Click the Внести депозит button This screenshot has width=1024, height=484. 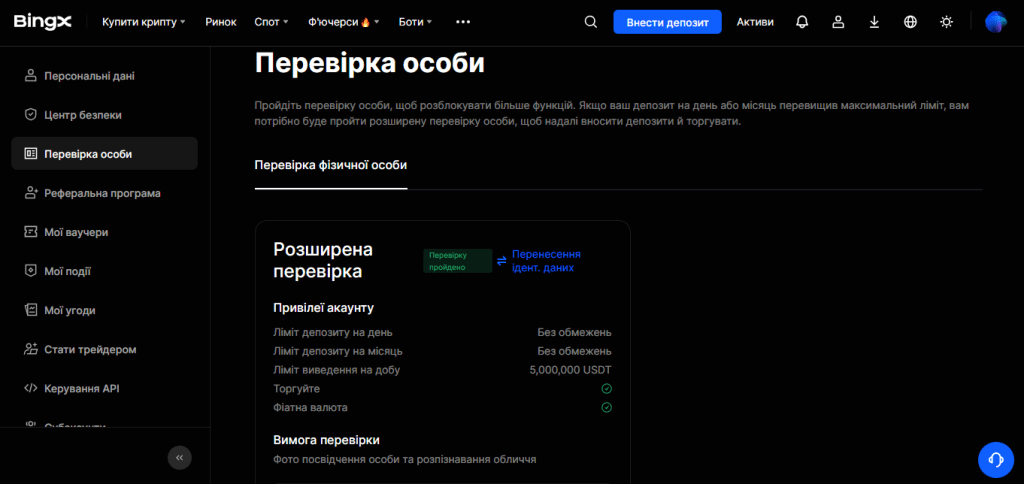(667, 22)
